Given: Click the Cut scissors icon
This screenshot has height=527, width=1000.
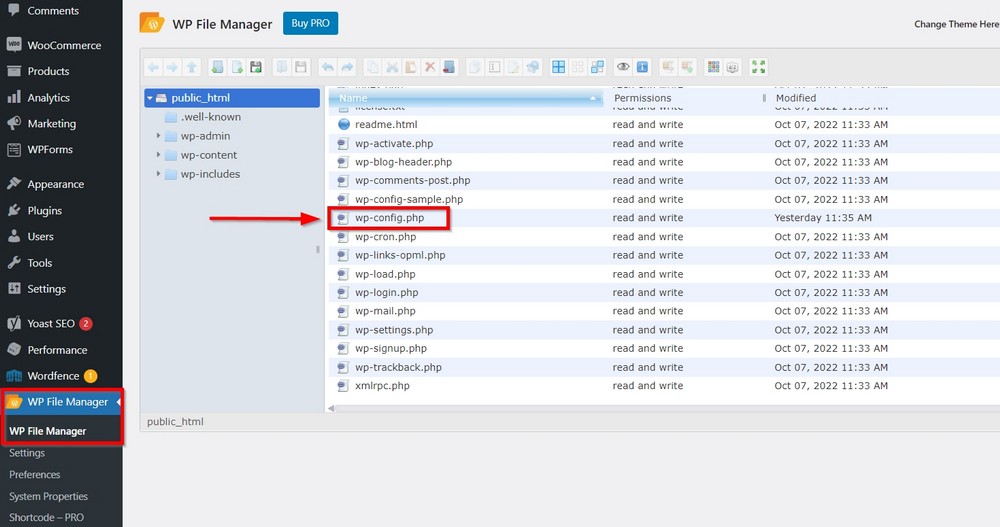Looking at the screenshot, I should point(392,67).
